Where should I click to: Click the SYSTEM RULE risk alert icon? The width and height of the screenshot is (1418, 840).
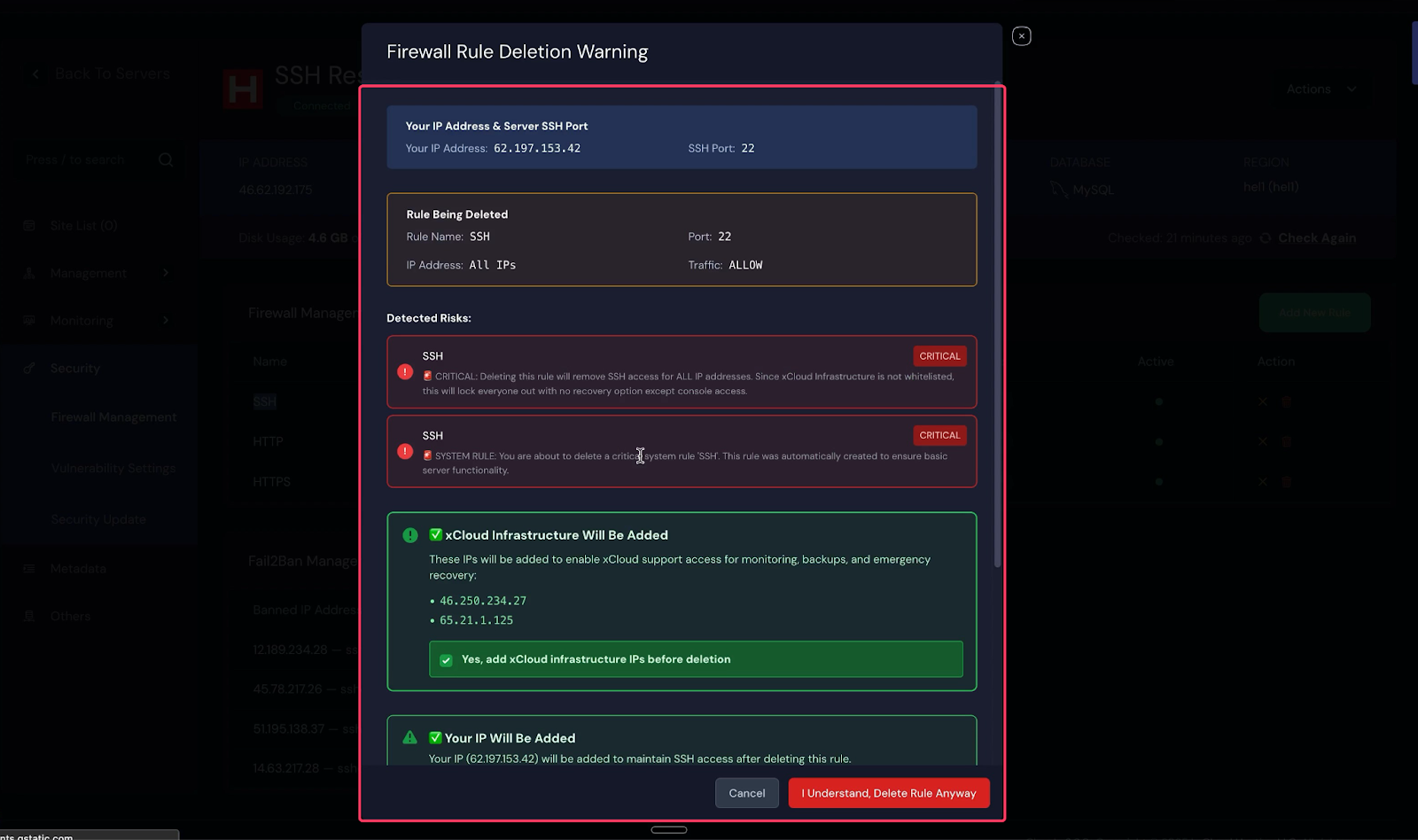coord(405,452)
